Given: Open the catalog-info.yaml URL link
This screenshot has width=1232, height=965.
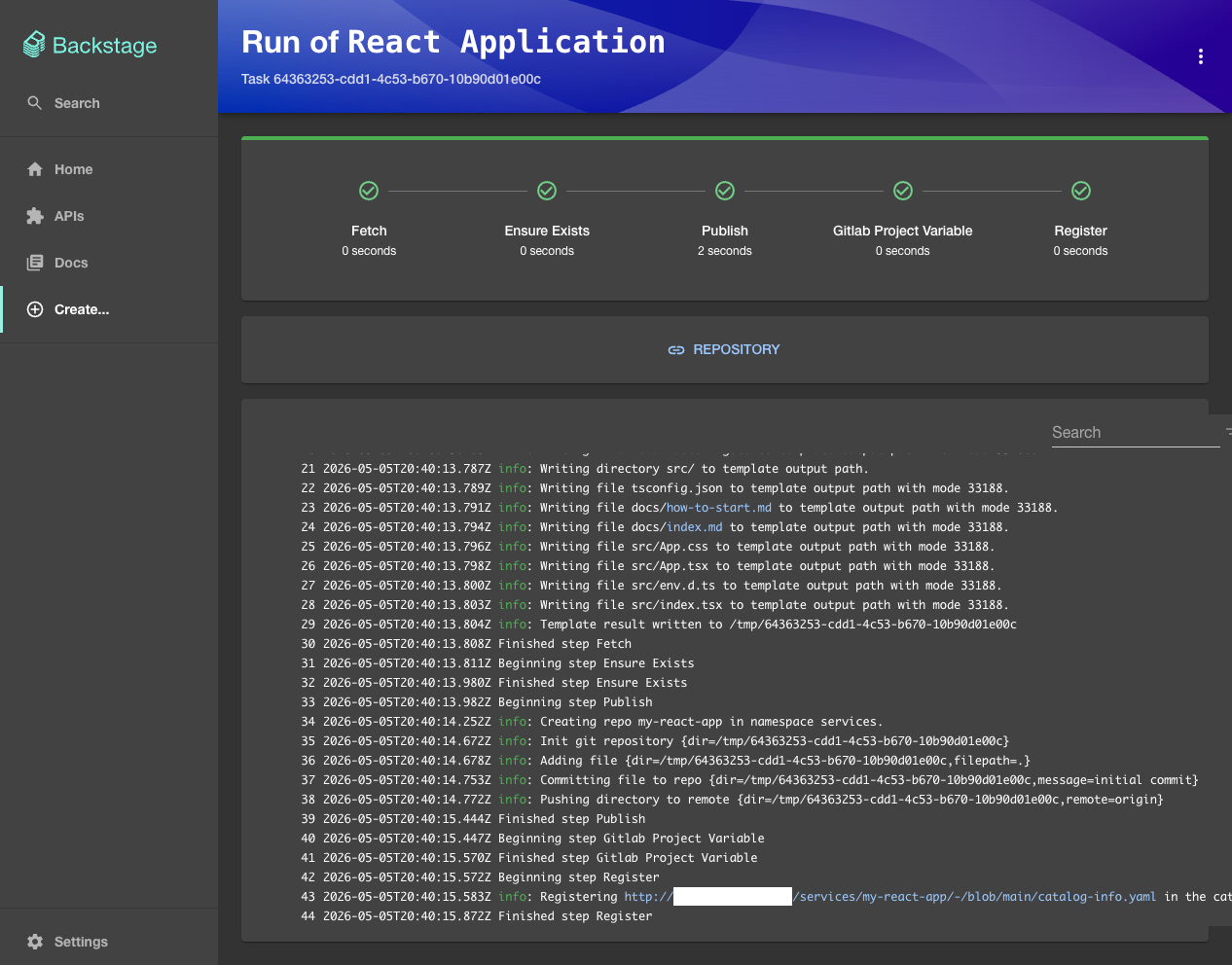Looking at the screenshot, I should click(x=890, y=897).
